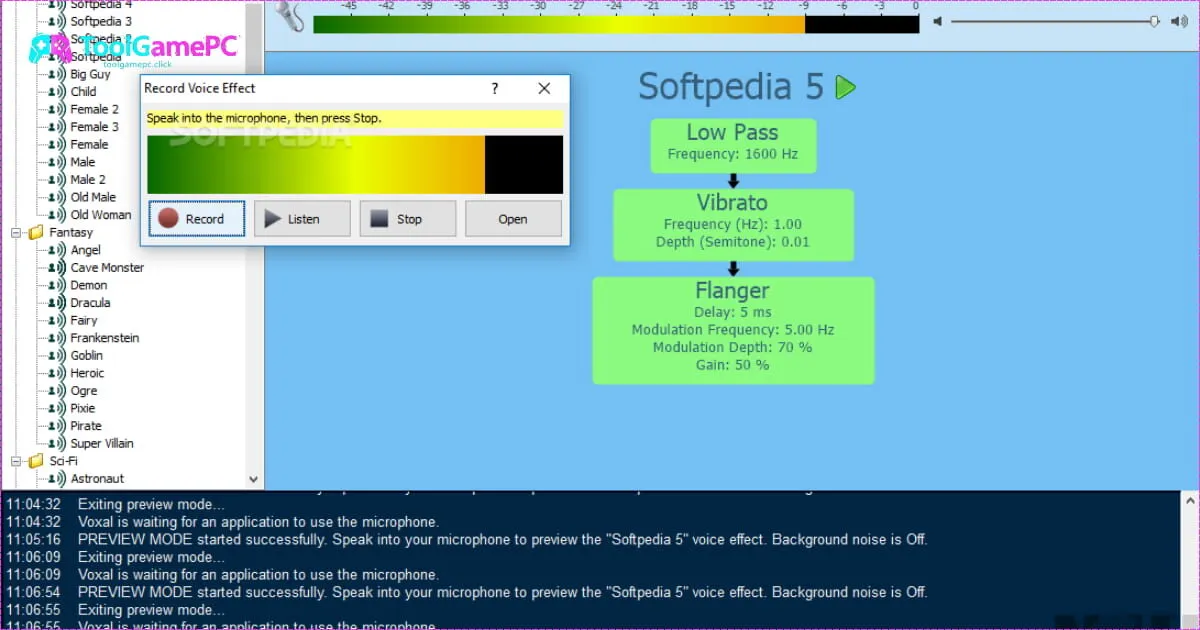
Task: Open the Low Pass effect block
Action: click(x=733, y=145)
